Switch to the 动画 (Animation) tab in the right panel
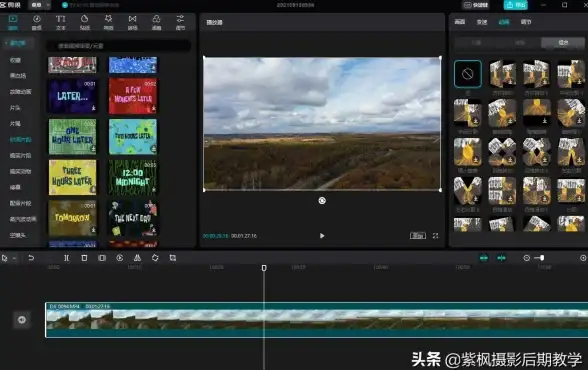The width and height of the screenshot is (588, 370). click(x=504, y=22)
